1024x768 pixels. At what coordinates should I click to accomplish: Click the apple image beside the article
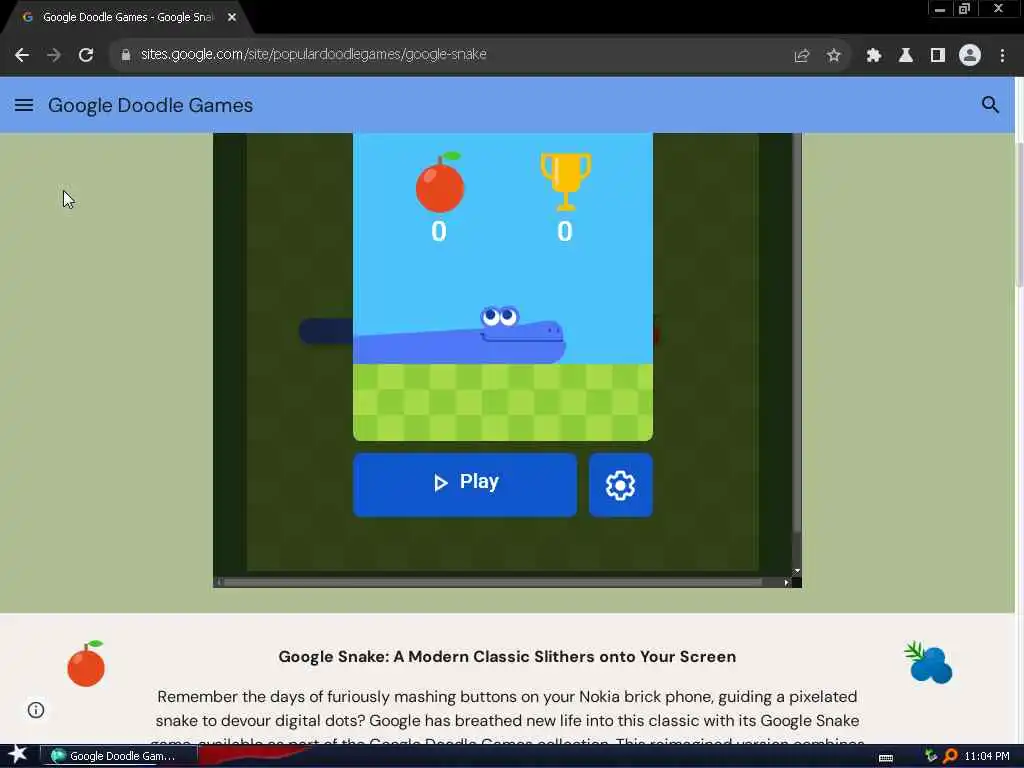point(86,664)
